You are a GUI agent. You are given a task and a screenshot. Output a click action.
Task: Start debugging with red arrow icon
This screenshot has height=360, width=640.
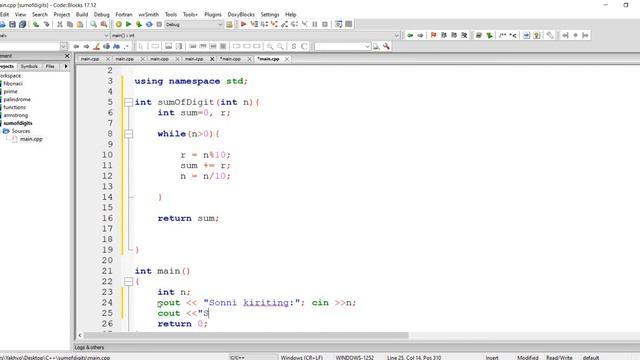(243, 24)
